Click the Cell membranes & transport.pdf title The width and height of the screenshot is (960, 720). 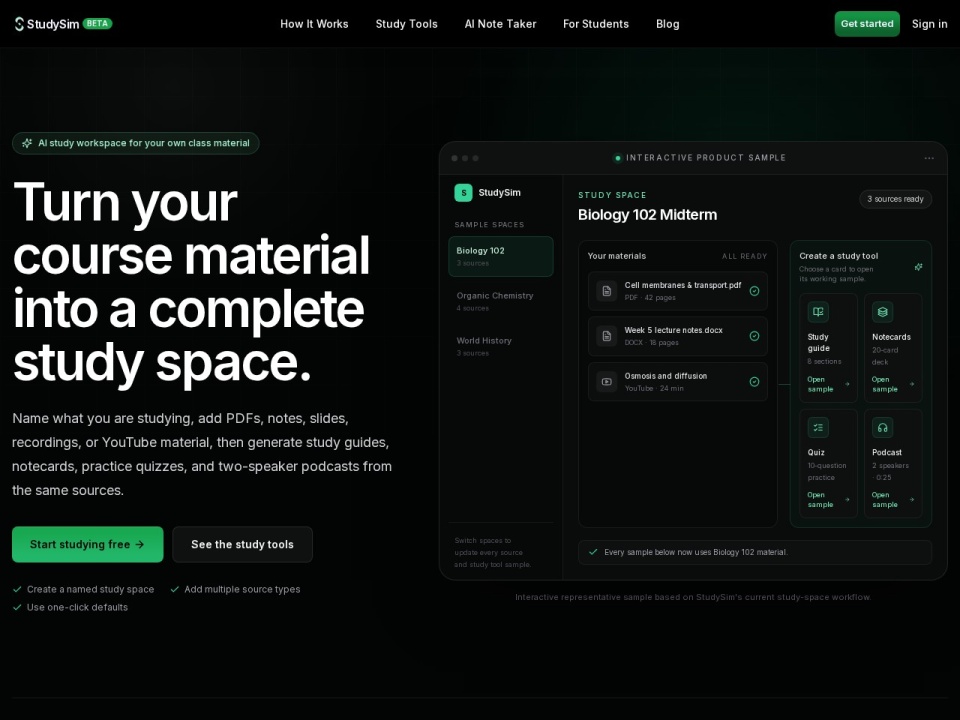(x=683, y=285)
